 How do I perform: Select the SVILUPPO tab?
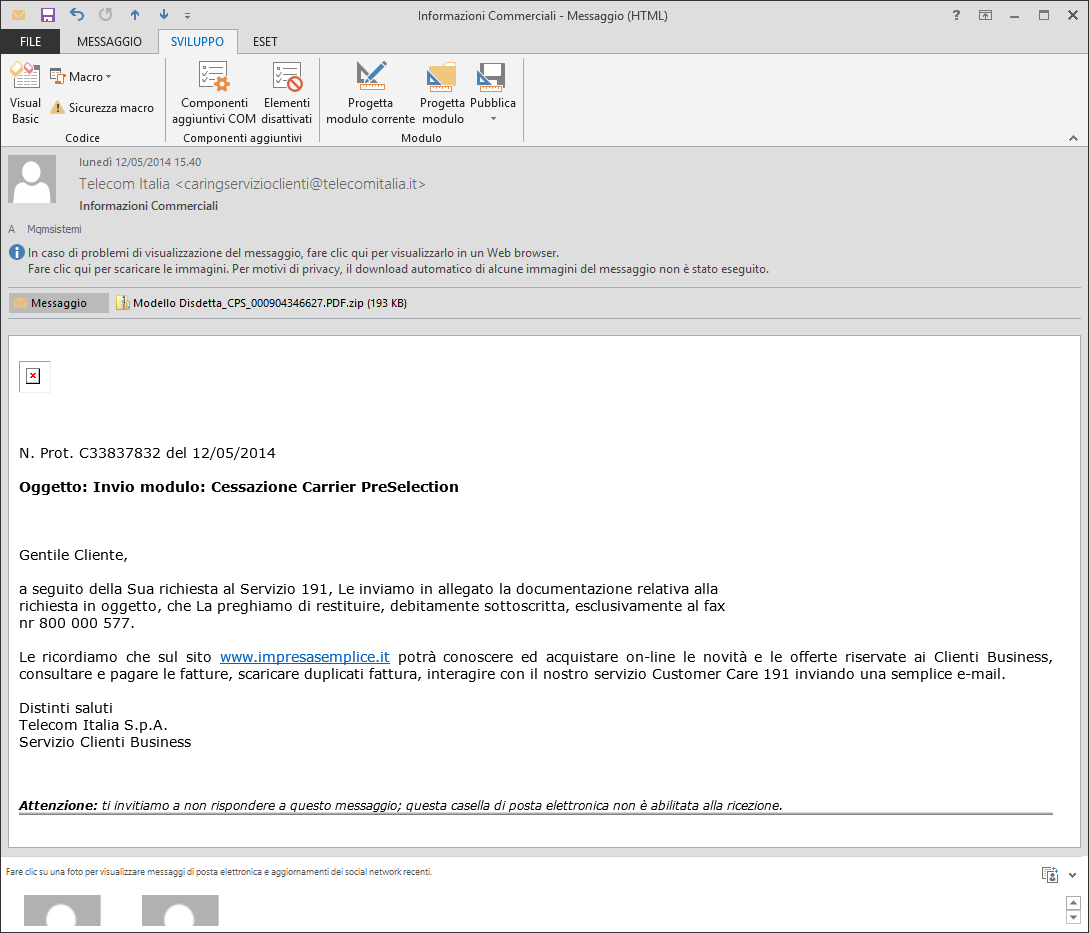pyautogui.click(x=197, y=42)
